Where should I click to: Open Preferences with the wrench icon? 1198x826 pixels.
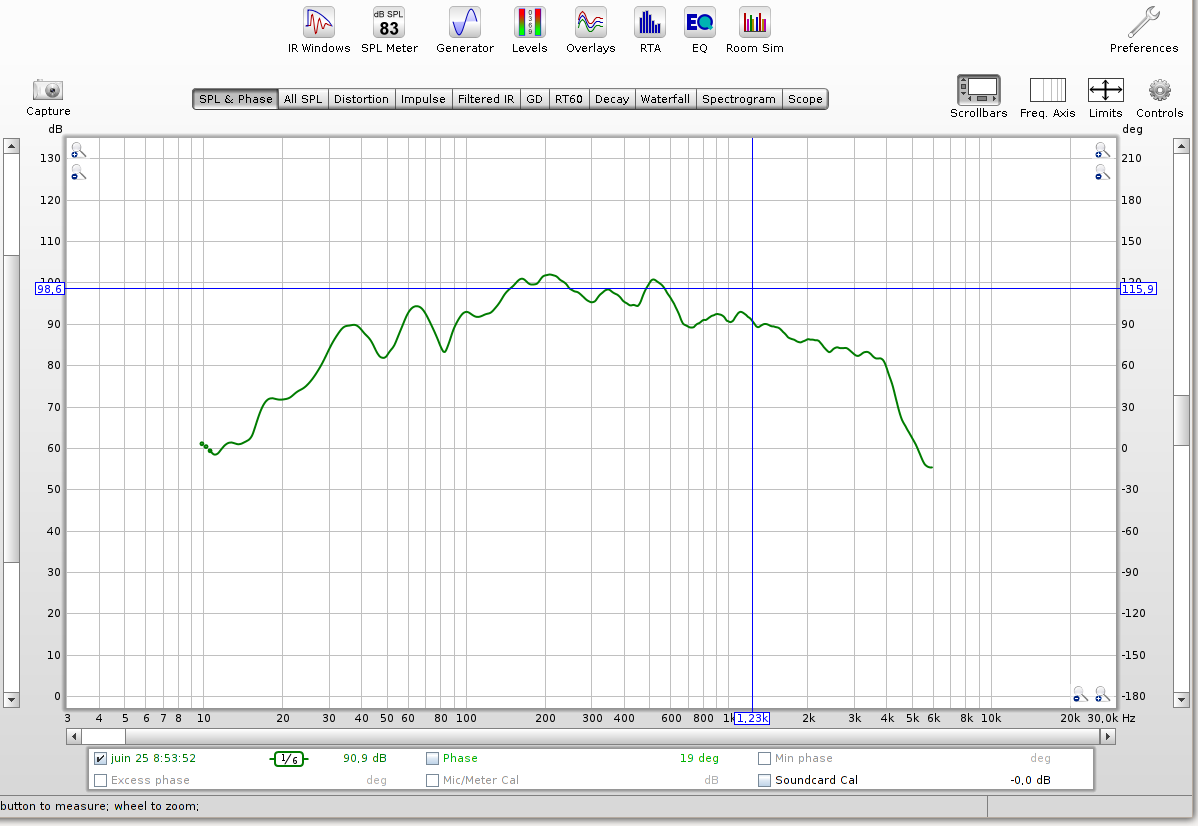click(1144, 31)
